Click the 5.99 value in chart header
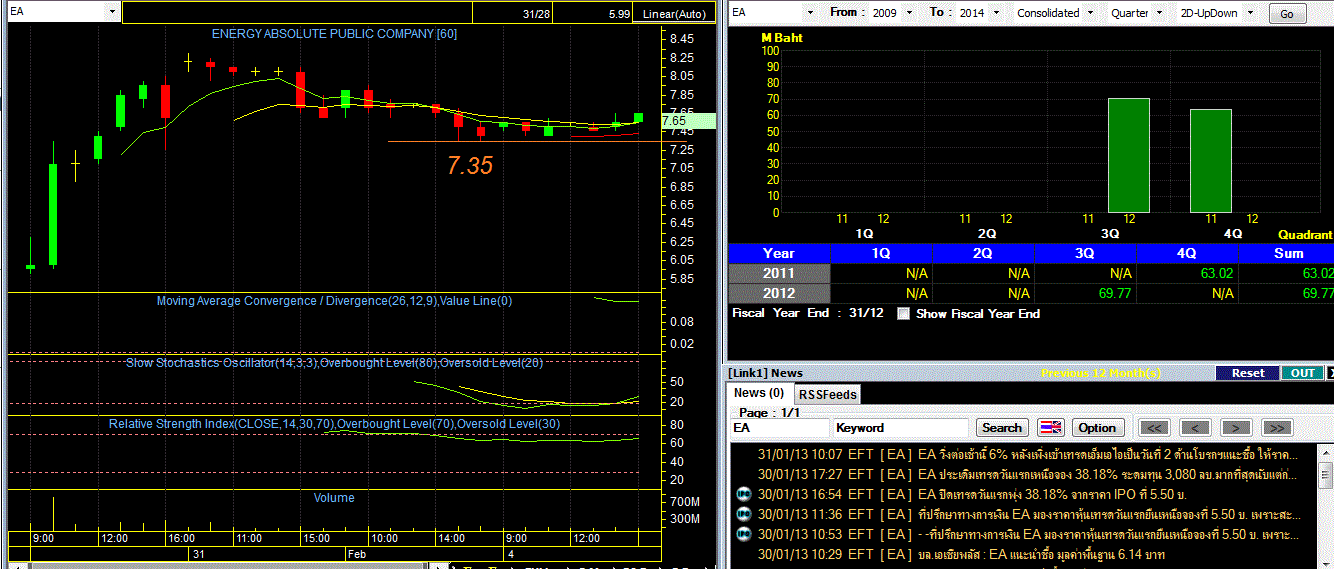 point(618,14)
